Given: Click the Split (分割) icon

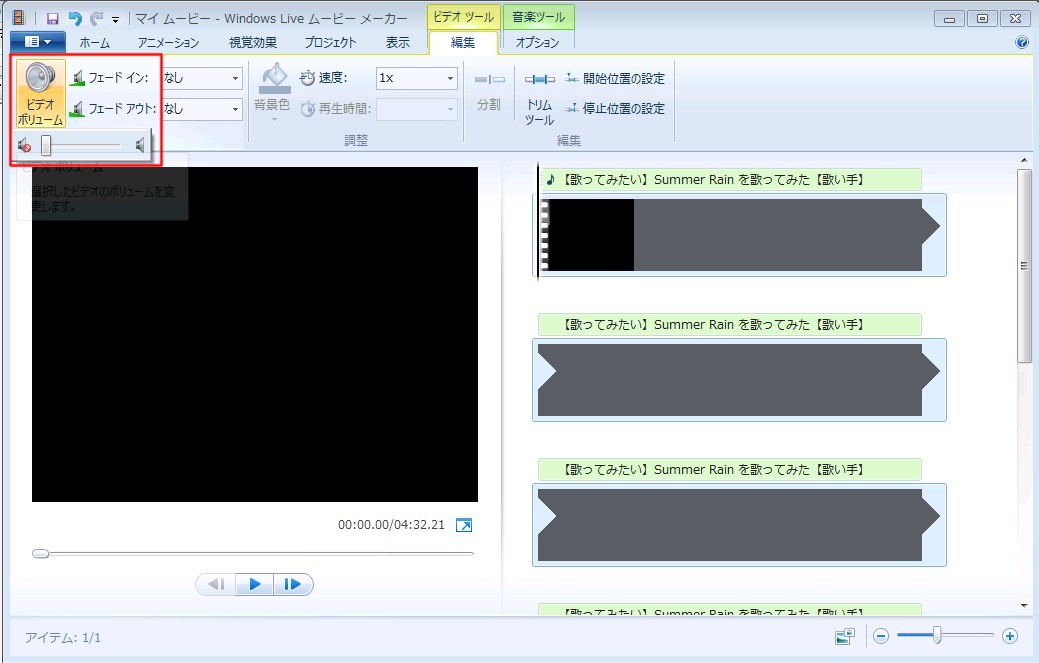Looking at the screenshot, I should (x=489, y=80).
